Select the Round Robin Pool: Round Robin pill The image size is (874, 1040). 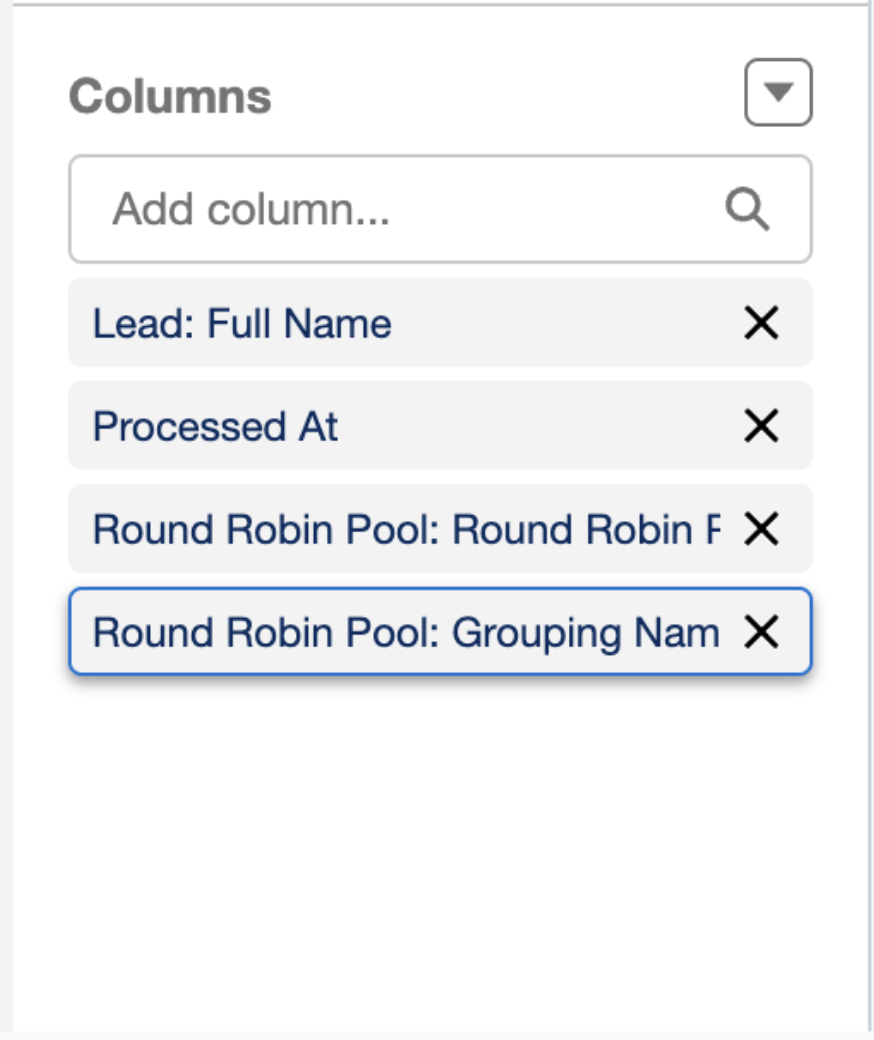(405, 530)
